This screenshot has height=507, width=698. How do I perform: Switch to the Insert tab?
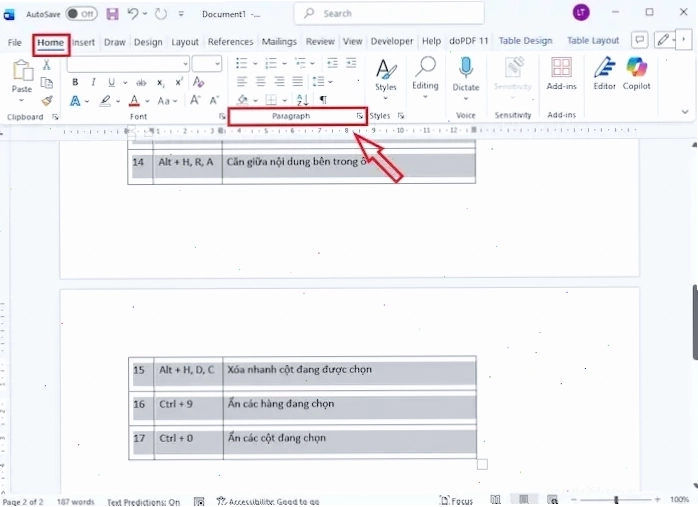[x=83, y=42]
